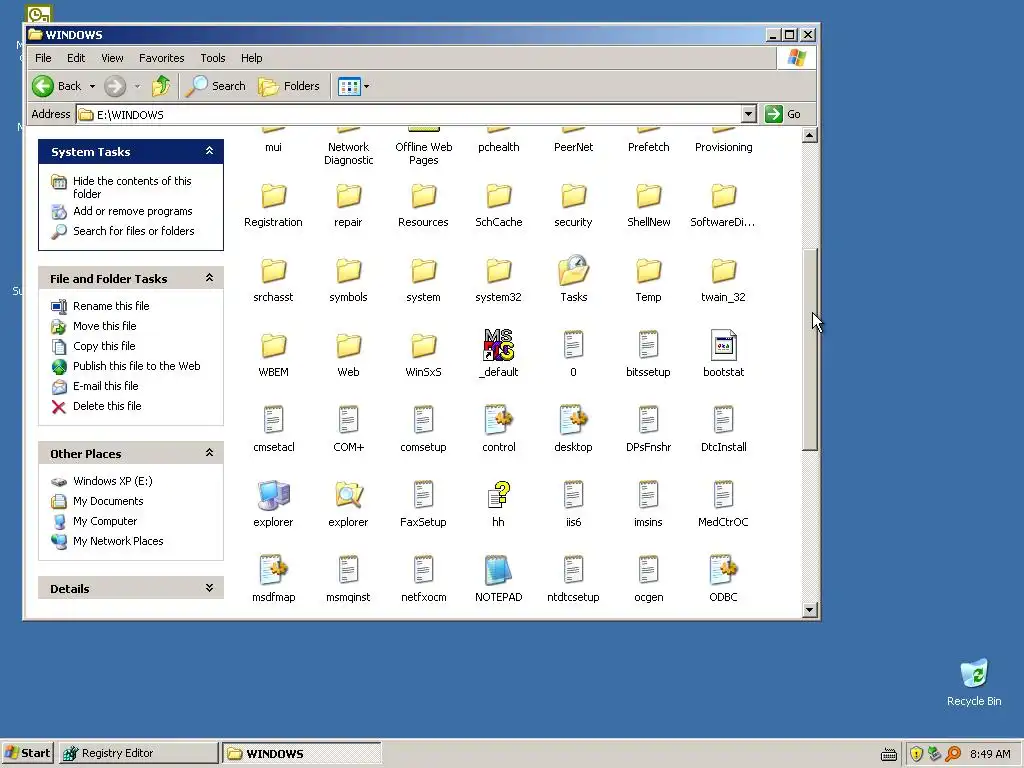Select the desktop settings file icon
Image resolution: width=1024 pixels, height=768 pixels.
(x=573, y=420)
